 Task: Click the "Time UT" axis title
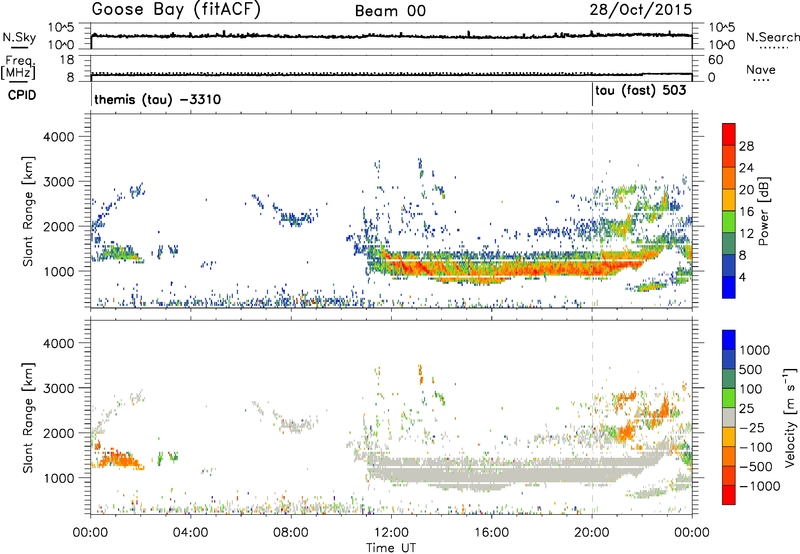point(391,548)
